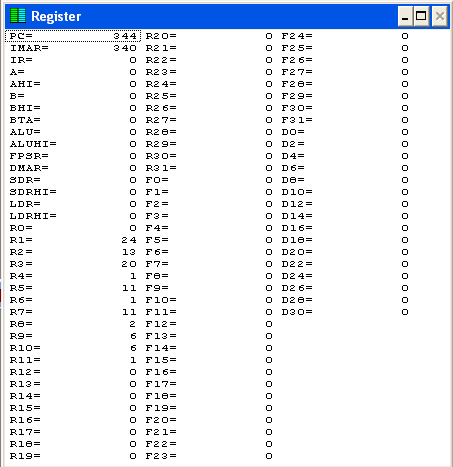Viewport: 453px width, 467px height.
Task: Select the D0= double register entry
Action: tap(345, 132)
